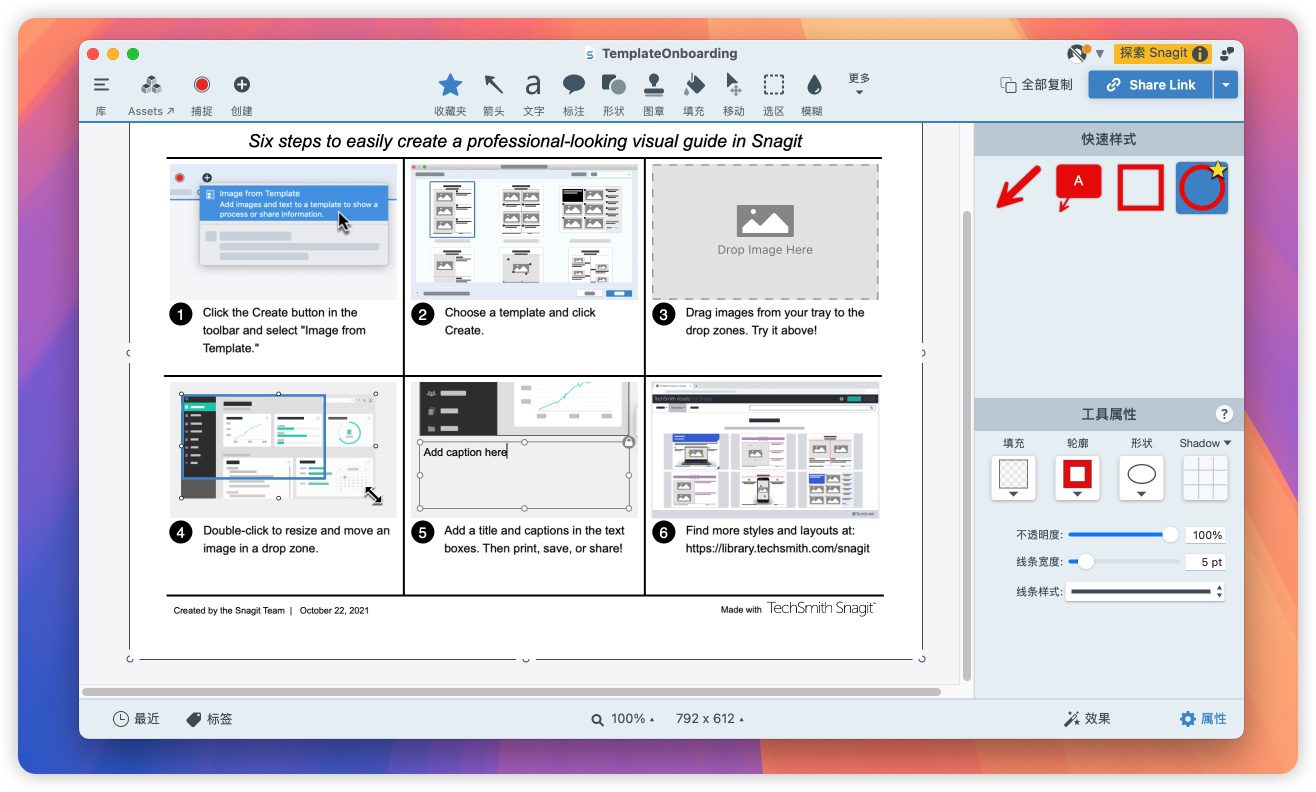Click the red Capture (捕捉) button
The height and width of the screenshot is (792, 1316).
click(202, 94)
